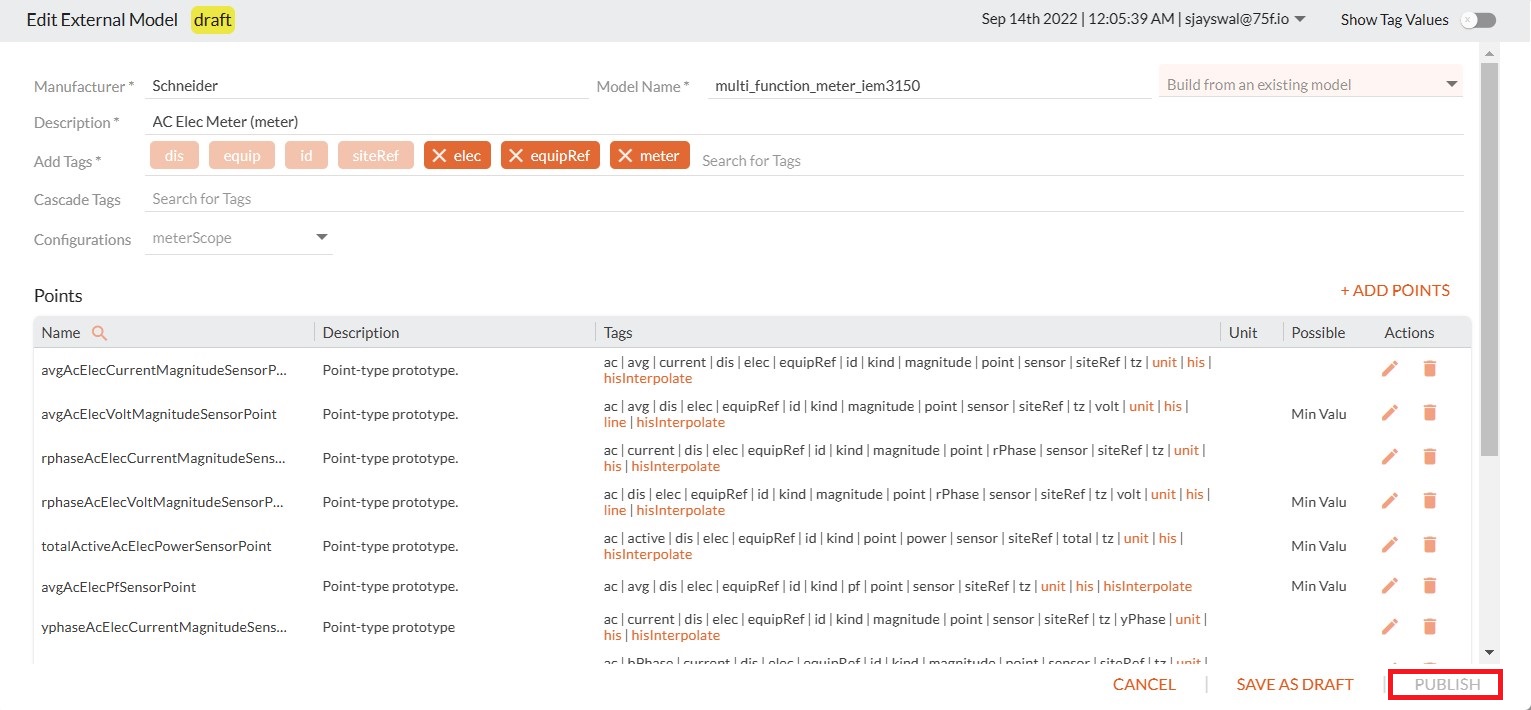Open Build from an existing model dropdown
This screenshot has width=1531, height=710.
point(1311,85)
